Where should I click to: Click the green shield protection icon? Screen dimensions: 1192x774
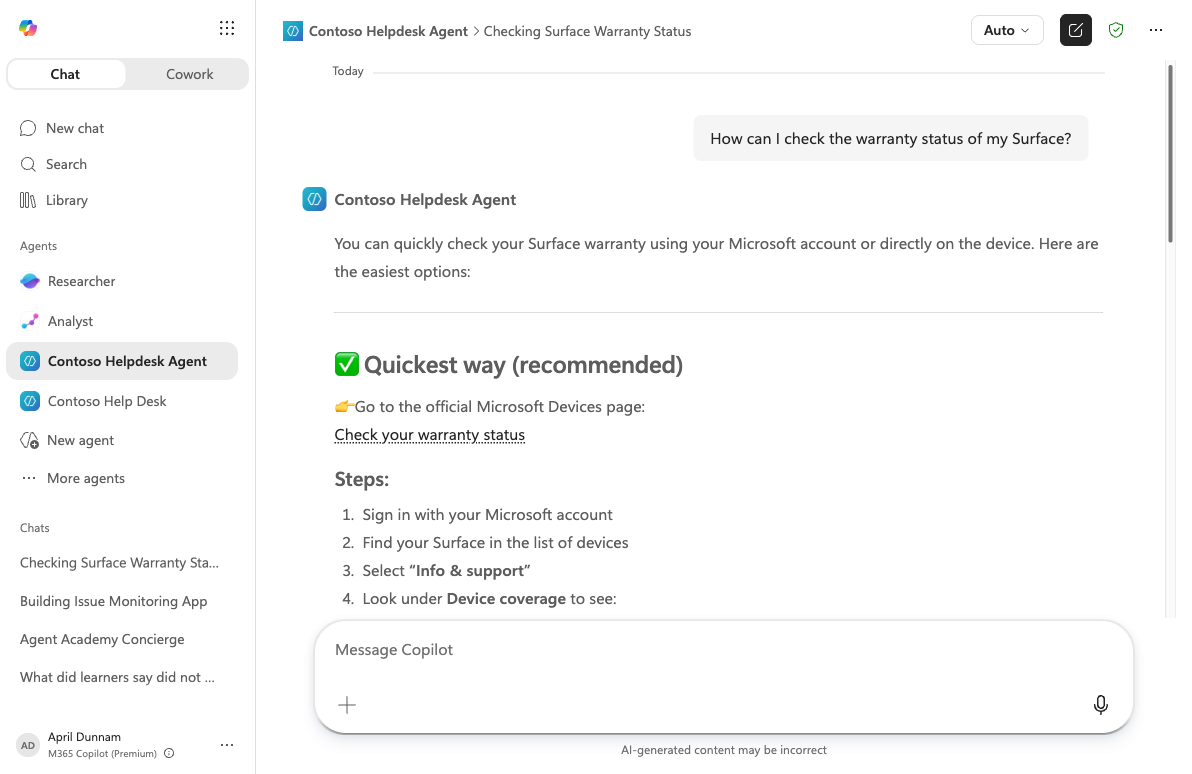click(x=1116, y=30)
